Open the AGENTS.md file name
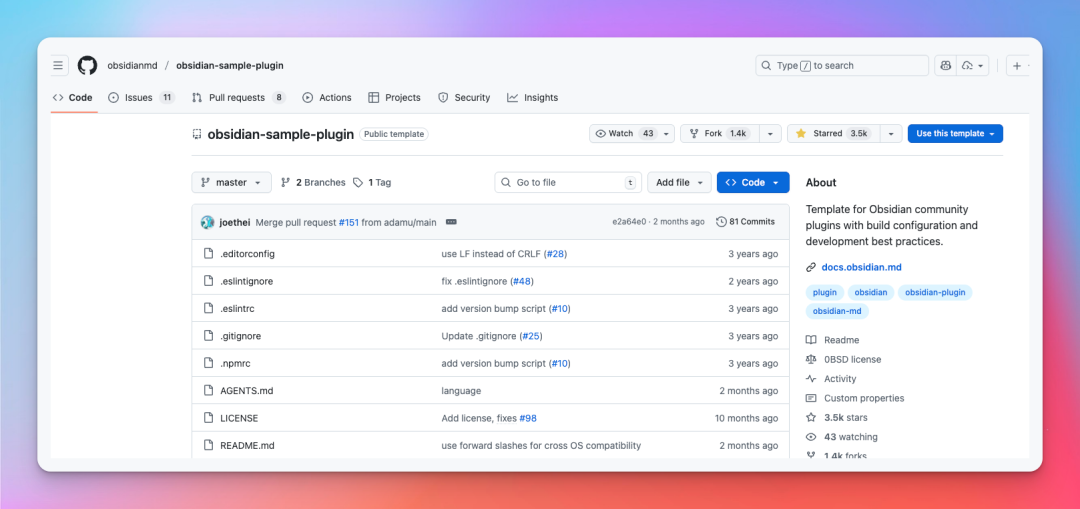 click(247, 391)
